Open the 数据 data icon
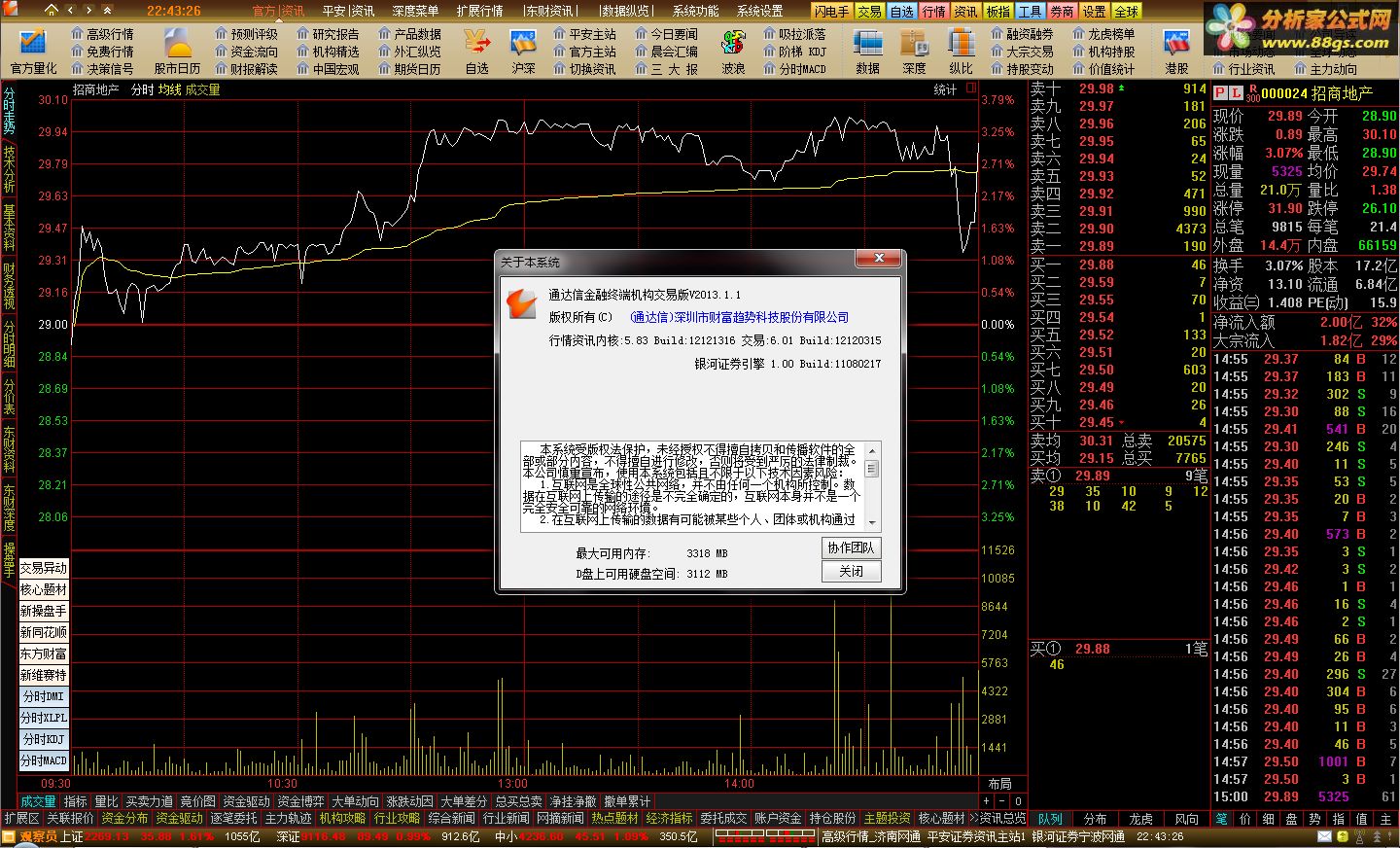The height and width of the screenshot is (848, 1400). [867, 51]
